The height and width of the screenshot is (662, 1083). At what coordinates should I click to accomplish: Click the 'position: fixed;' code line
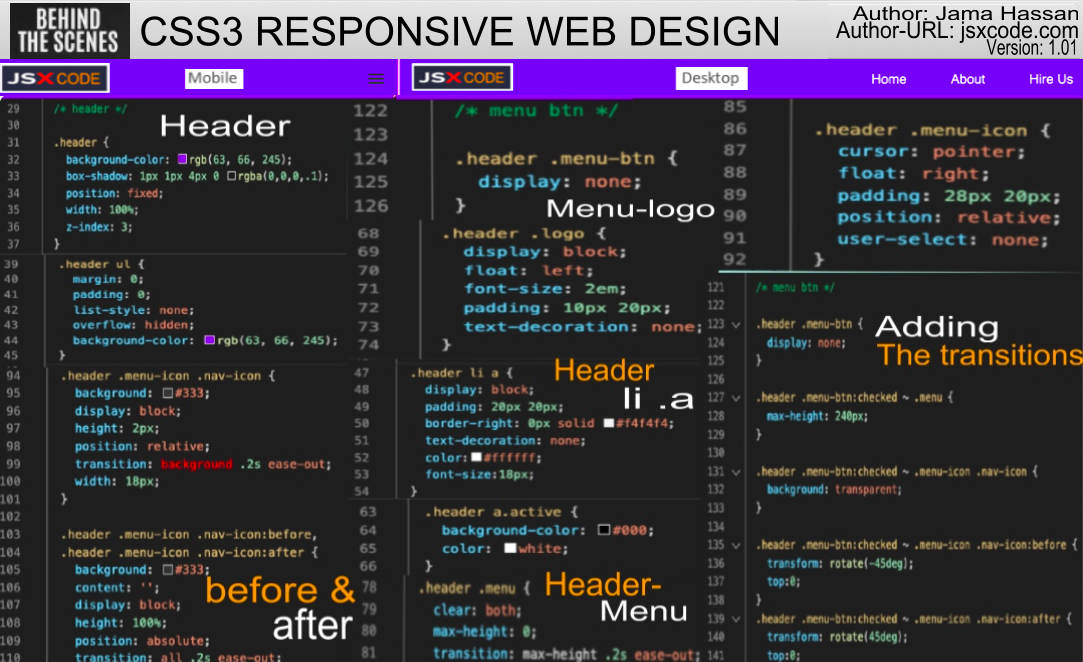click(x=114, y=193)
